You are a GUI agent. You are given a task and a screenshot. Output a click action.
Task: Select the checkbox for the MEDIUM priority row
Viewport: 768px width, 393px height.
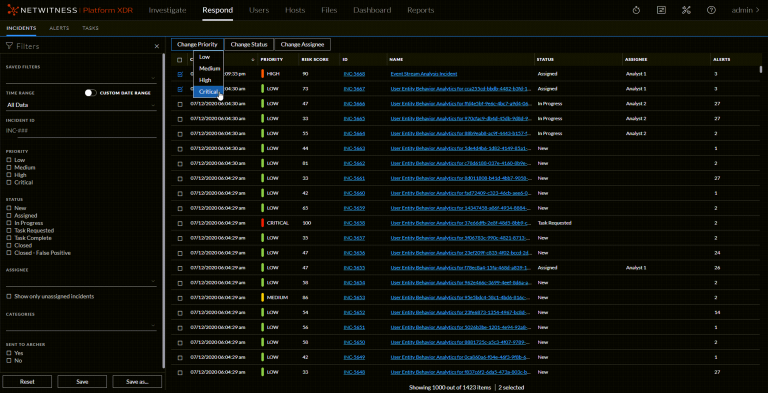[180, 297]
